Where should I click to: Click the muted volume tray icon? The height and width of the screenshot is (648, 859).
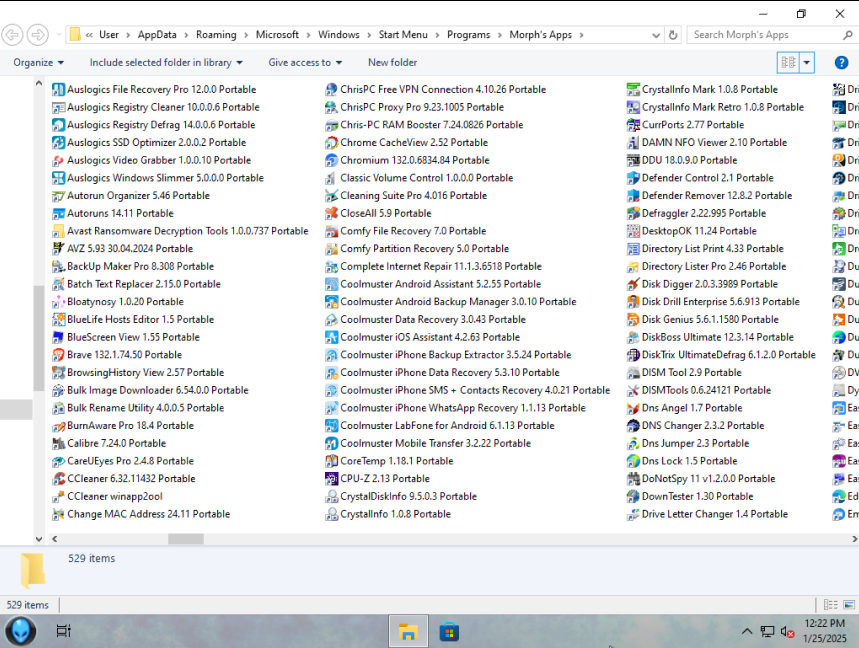787,632
